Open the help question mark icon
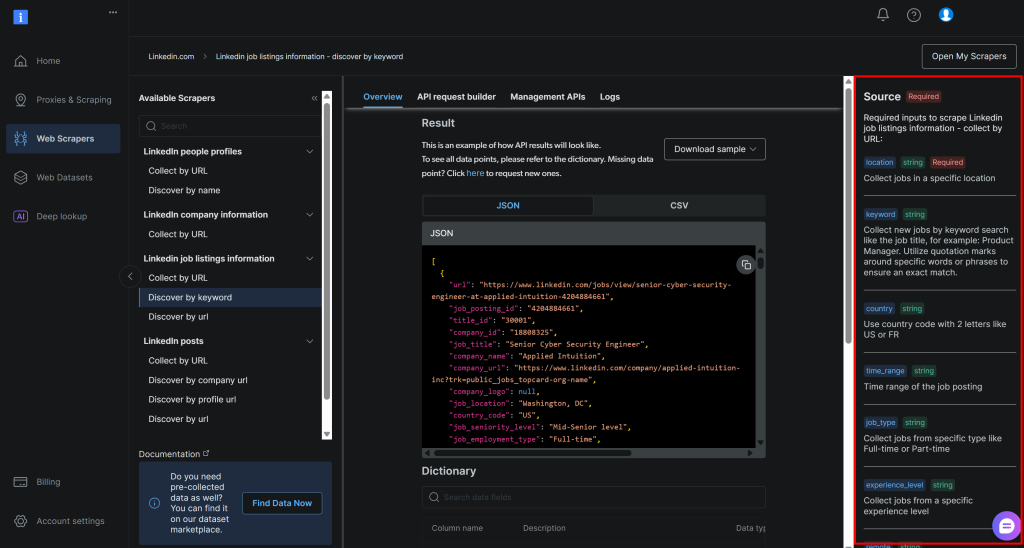The image size is (1024, 548). point(914,15)
